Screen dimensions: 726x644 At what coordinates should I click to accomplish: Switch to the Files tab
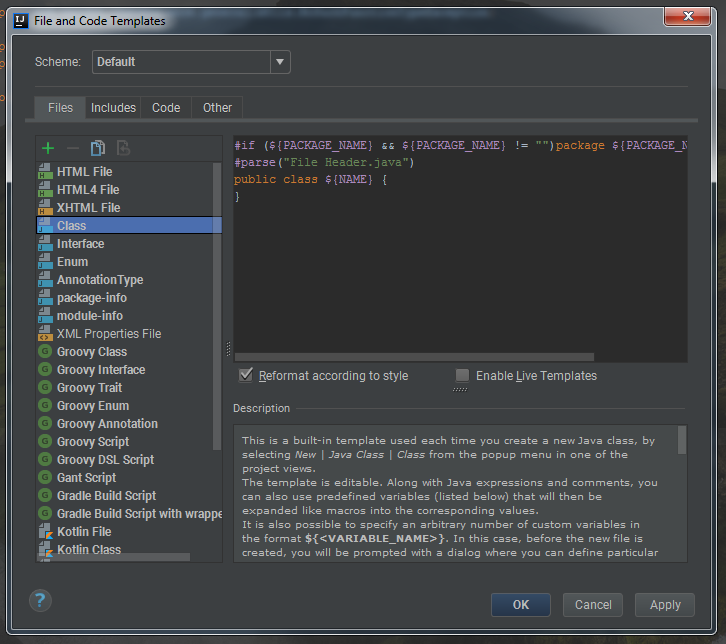60,108
